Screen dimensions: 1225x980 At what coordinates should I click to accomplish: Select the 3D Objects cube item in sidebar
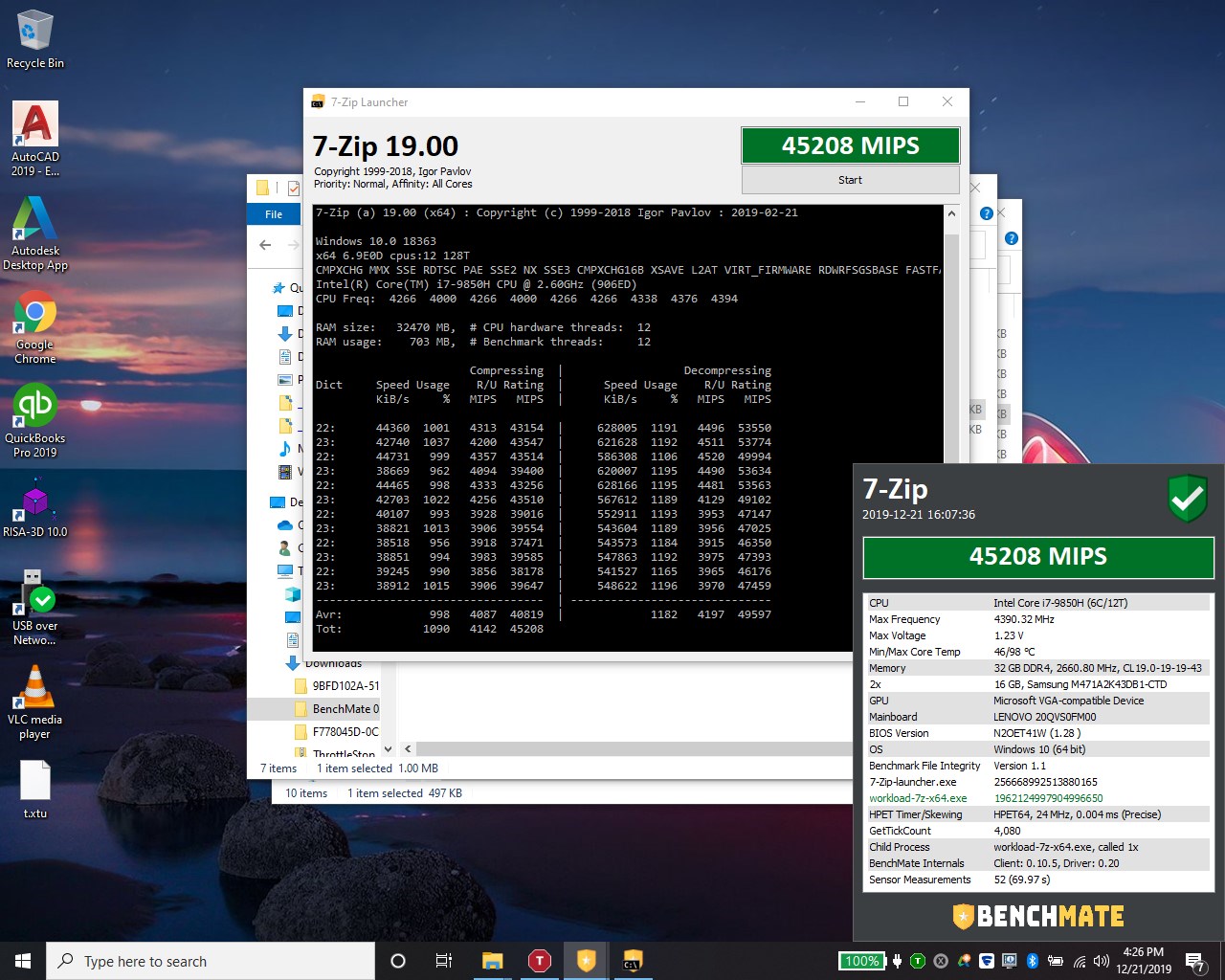pyautogui.click(x=293, y=593)
